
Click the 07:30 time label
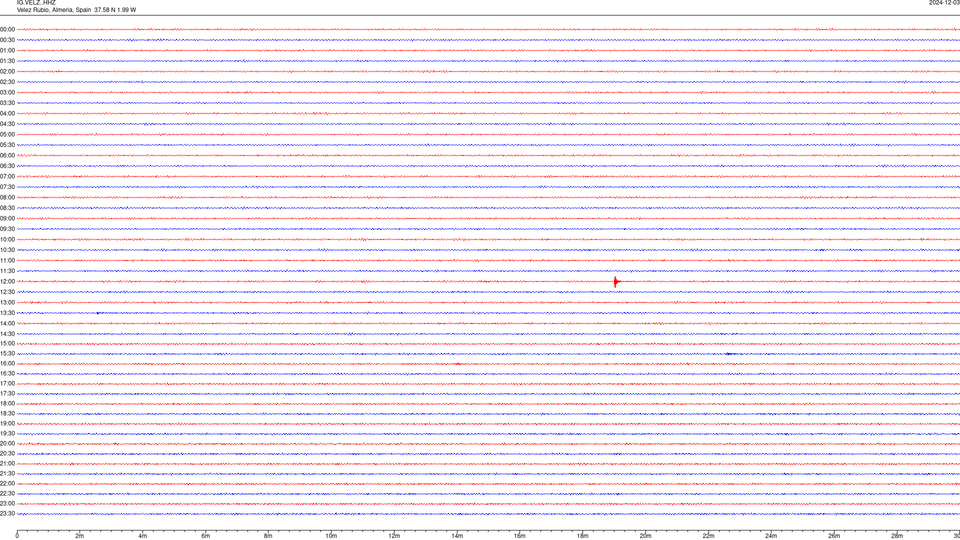point(7,187)
